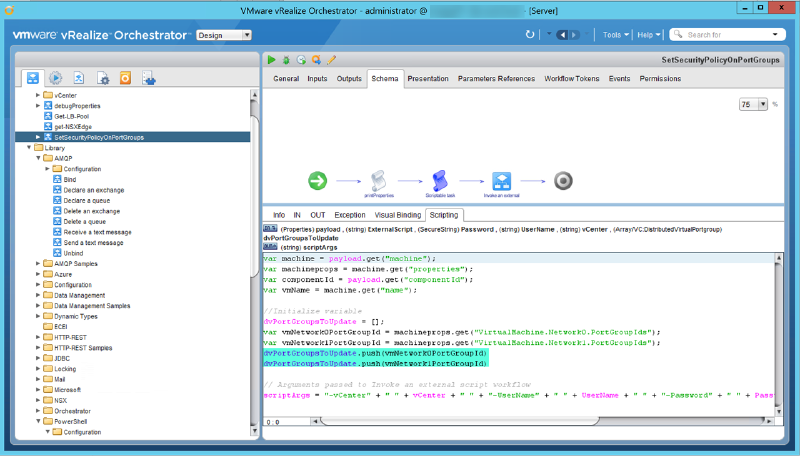800x456 pixels.
Task: Switch to the Outputs tab
Action: (349, 79)
